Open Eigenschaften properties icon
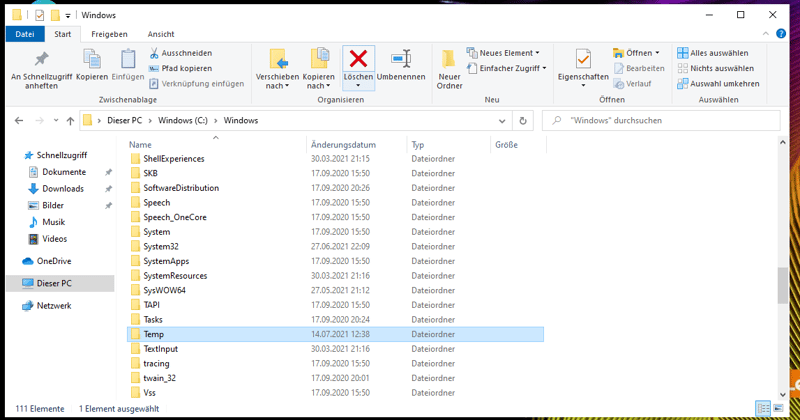This screenshot has height=420, width=800. pyautogui.click(x=583, y=60)
